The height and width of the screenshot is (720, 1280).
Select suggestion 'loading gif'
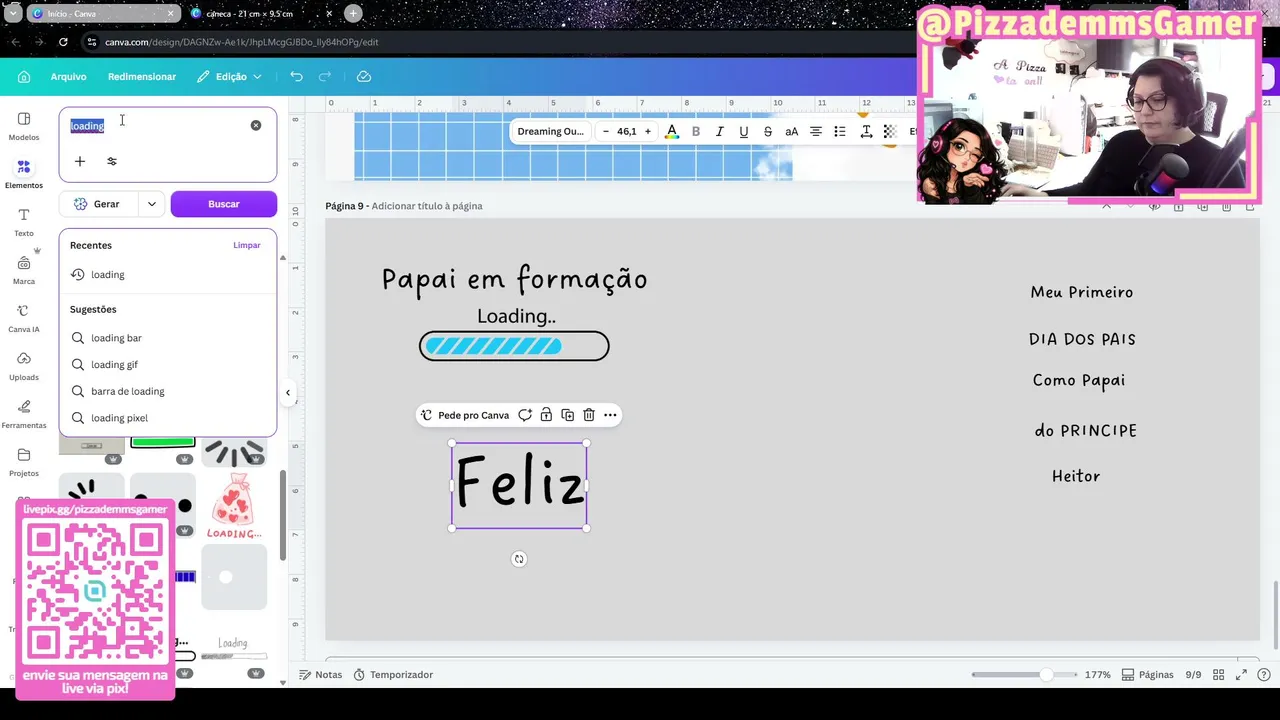[x=168, y=365]
